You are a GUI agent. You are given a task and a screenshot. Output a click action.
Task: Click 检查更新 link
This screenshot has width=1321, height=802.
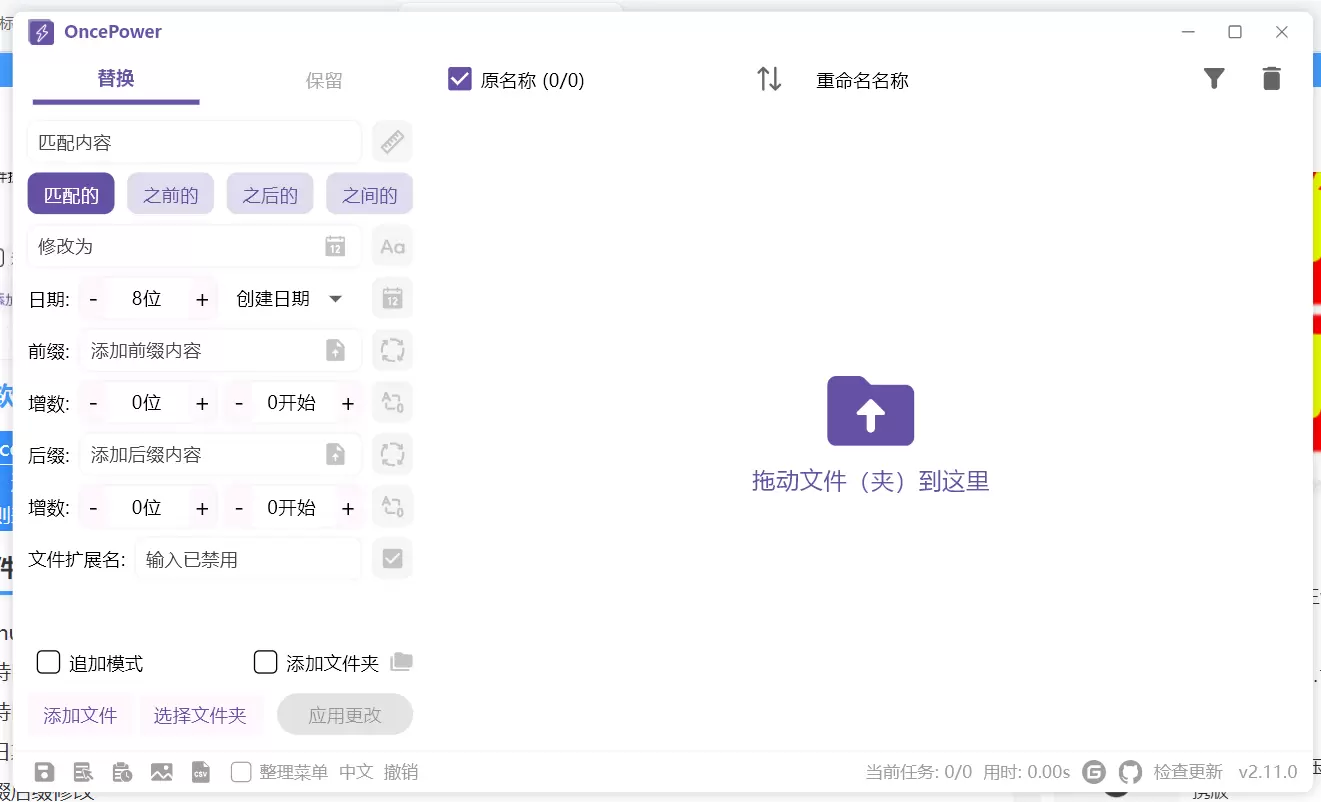pyautogui.click(x=1188, y=772)
